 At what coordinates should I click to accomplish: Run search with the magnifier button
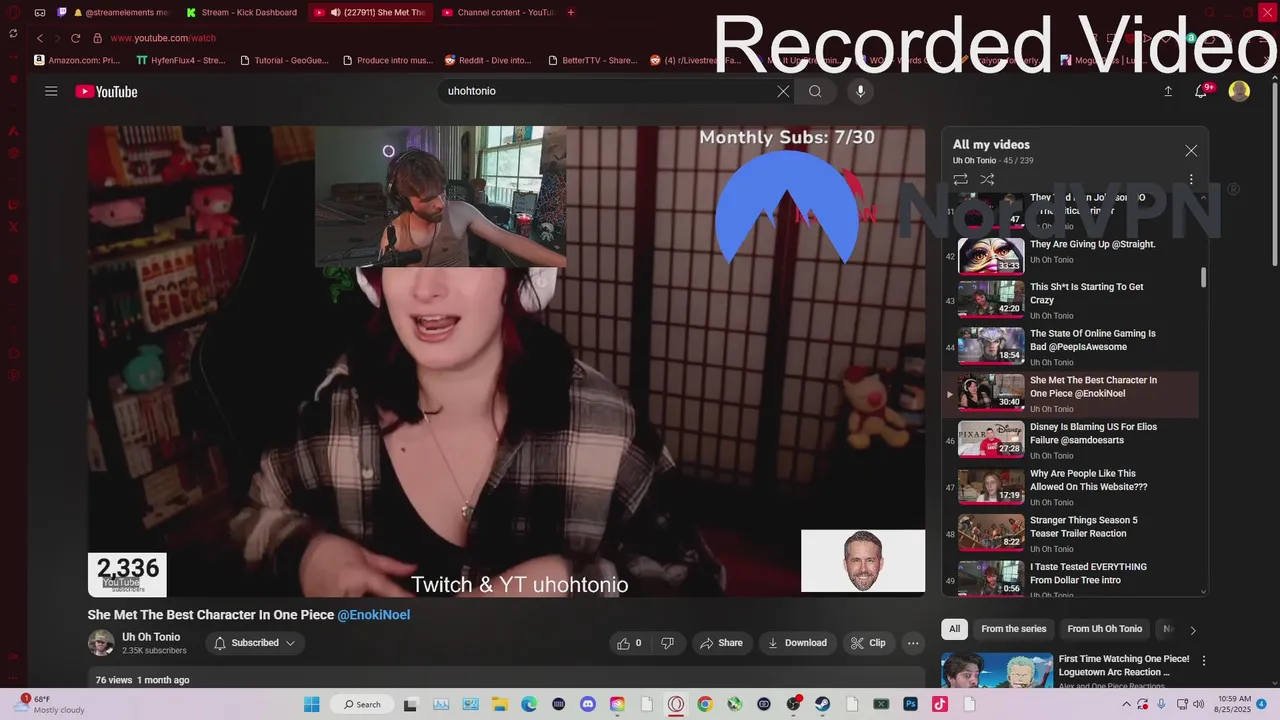[x=815, y=91]
